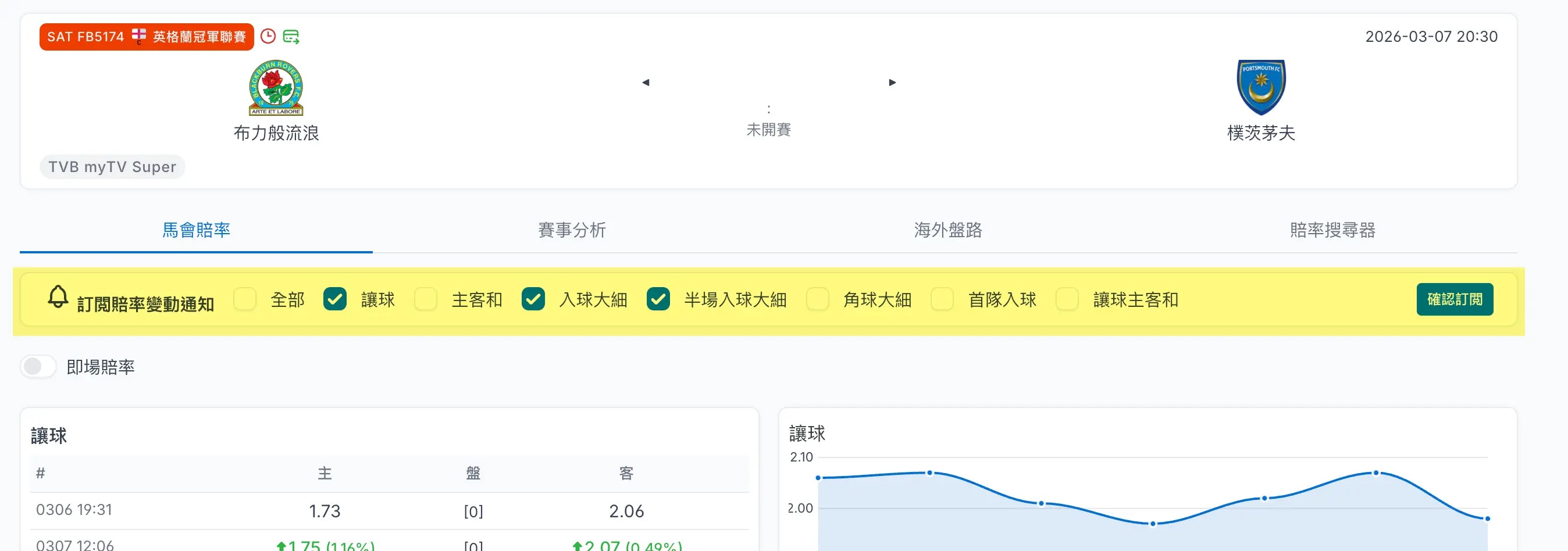
Task: Check the 讓球主客和 checkbox
Action: 1067,299
